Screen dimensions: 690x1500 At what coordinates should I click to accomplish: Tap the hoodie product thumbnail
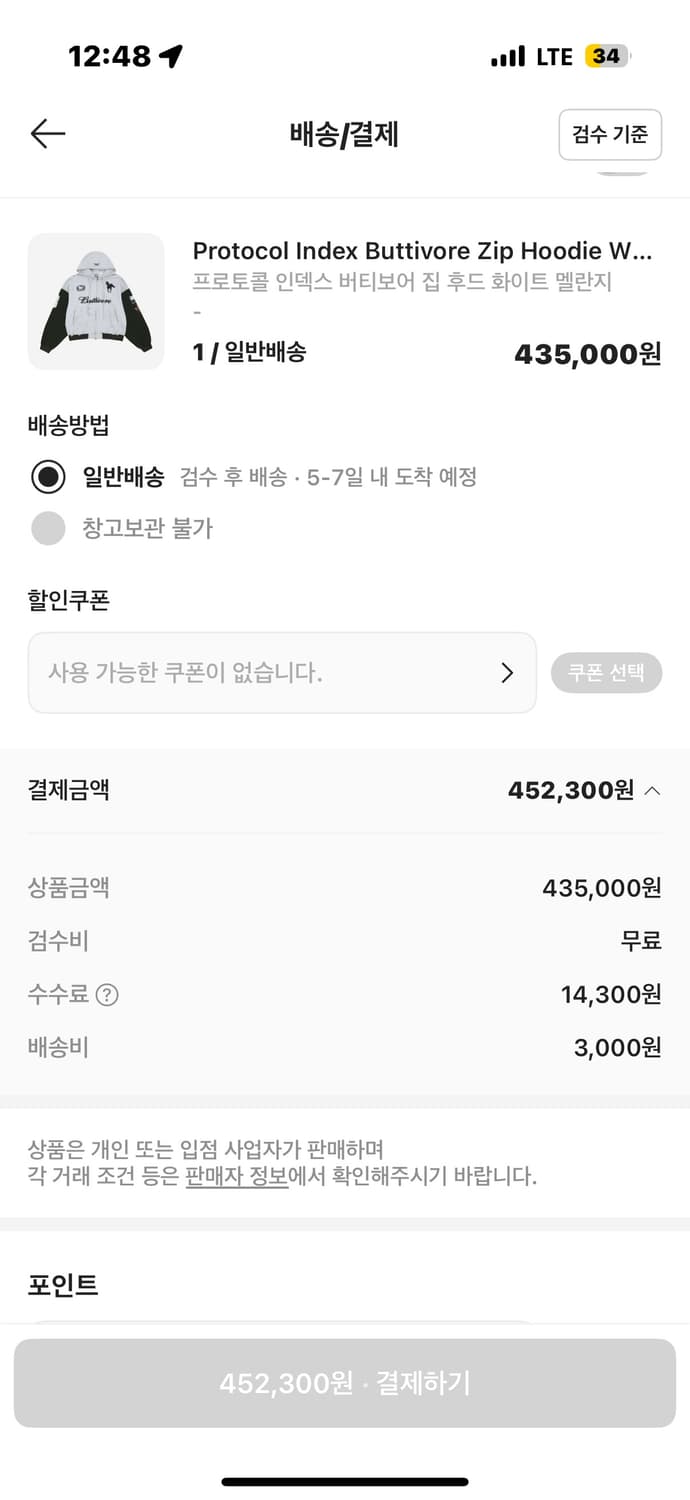point(96,302)
